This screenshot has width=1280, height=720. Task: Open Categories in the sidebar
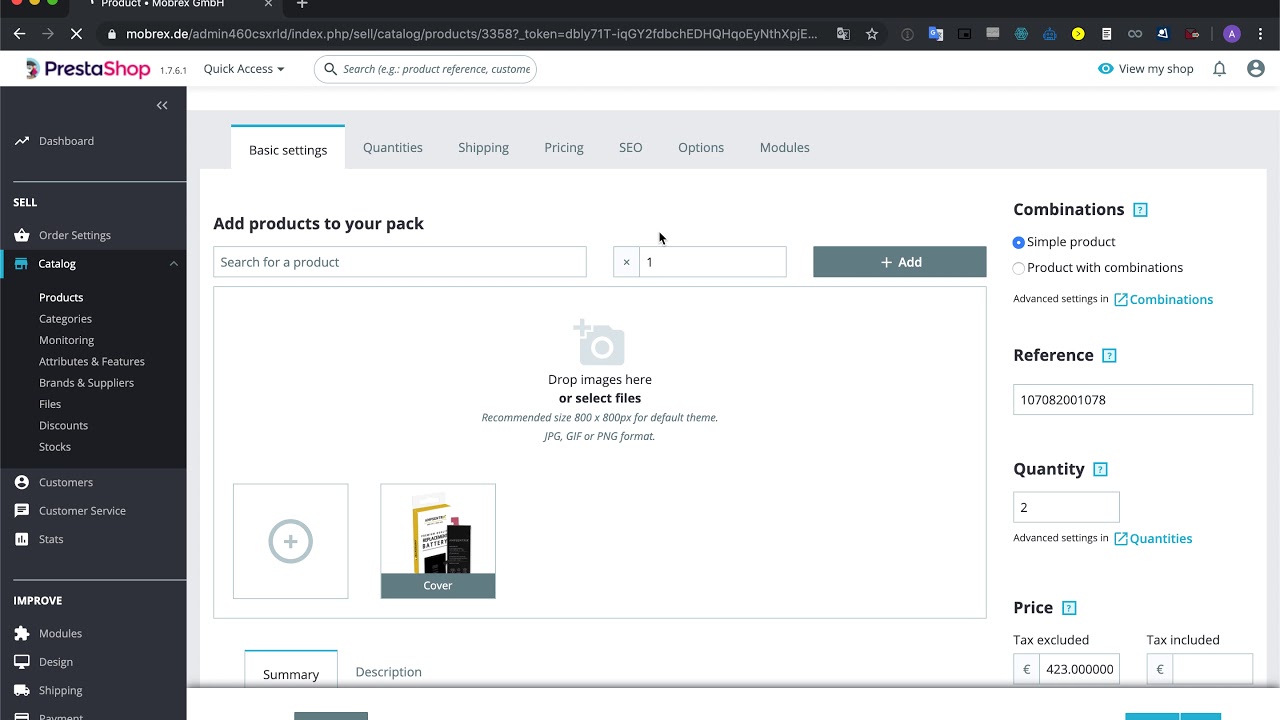65,319
